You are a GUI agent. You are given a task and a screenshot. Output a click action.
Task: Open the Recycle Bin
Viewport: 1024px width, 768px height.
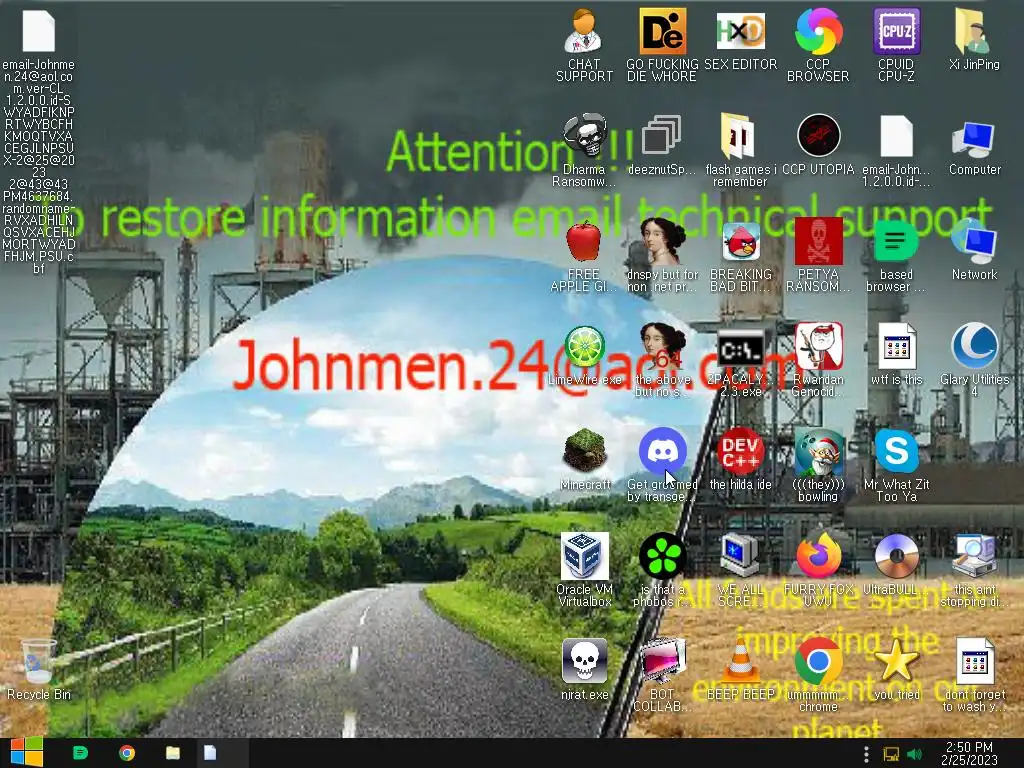pyautogui.click(x=39, y=671)
